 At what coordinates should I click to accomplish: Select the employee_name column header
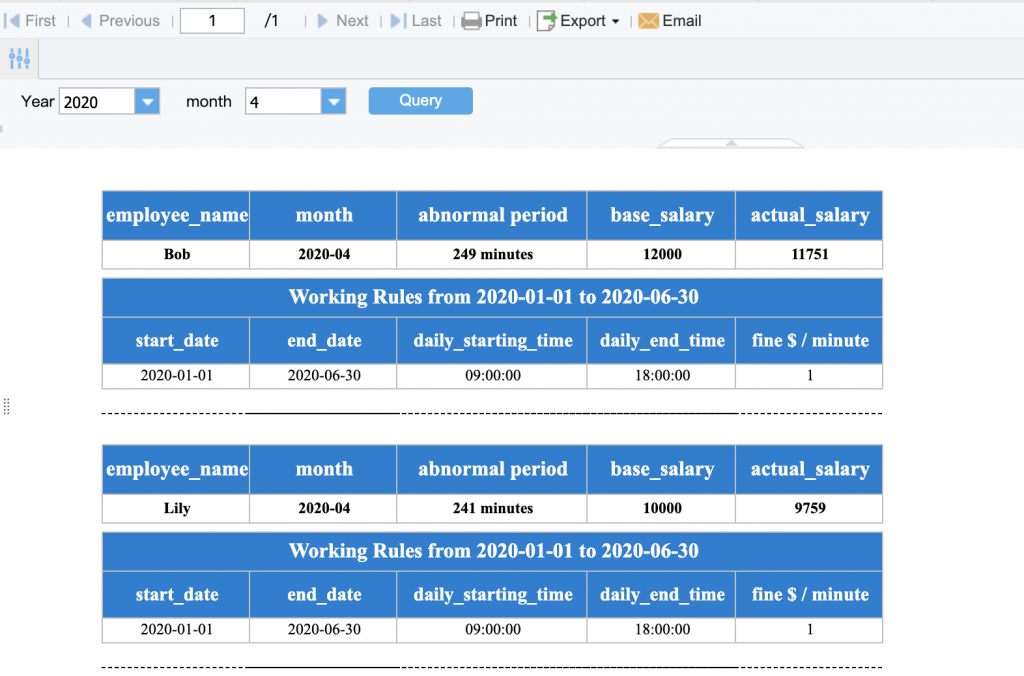tap(175, 215)
